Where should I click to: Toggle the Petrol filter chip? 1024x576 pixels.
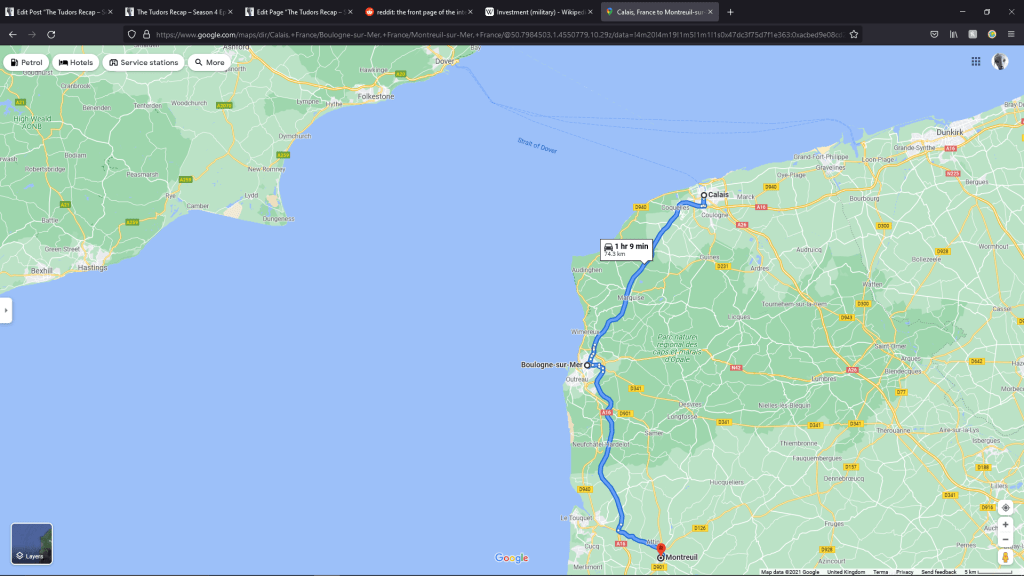27,62
